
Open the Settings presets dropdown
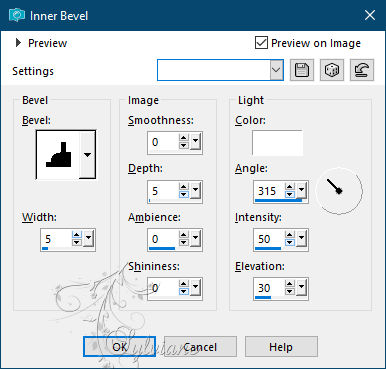276,70
